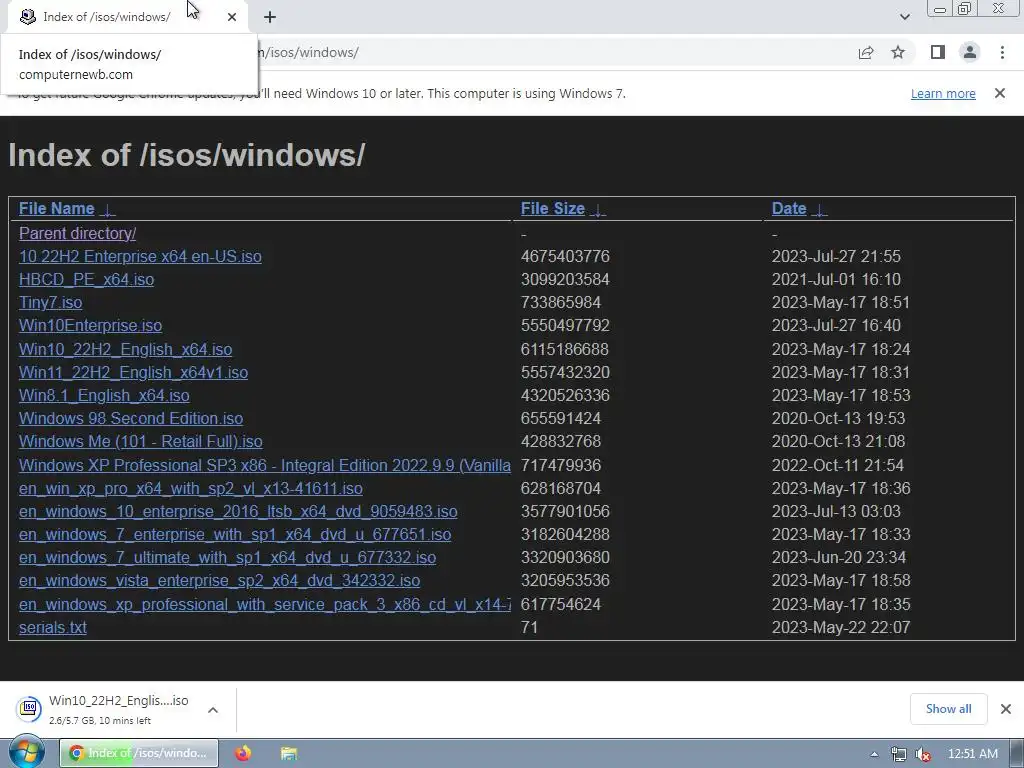The height and width of the screenshot is (768, 1024).
Task: Sort by the Date column header
Action: click(x=789, y=208)
